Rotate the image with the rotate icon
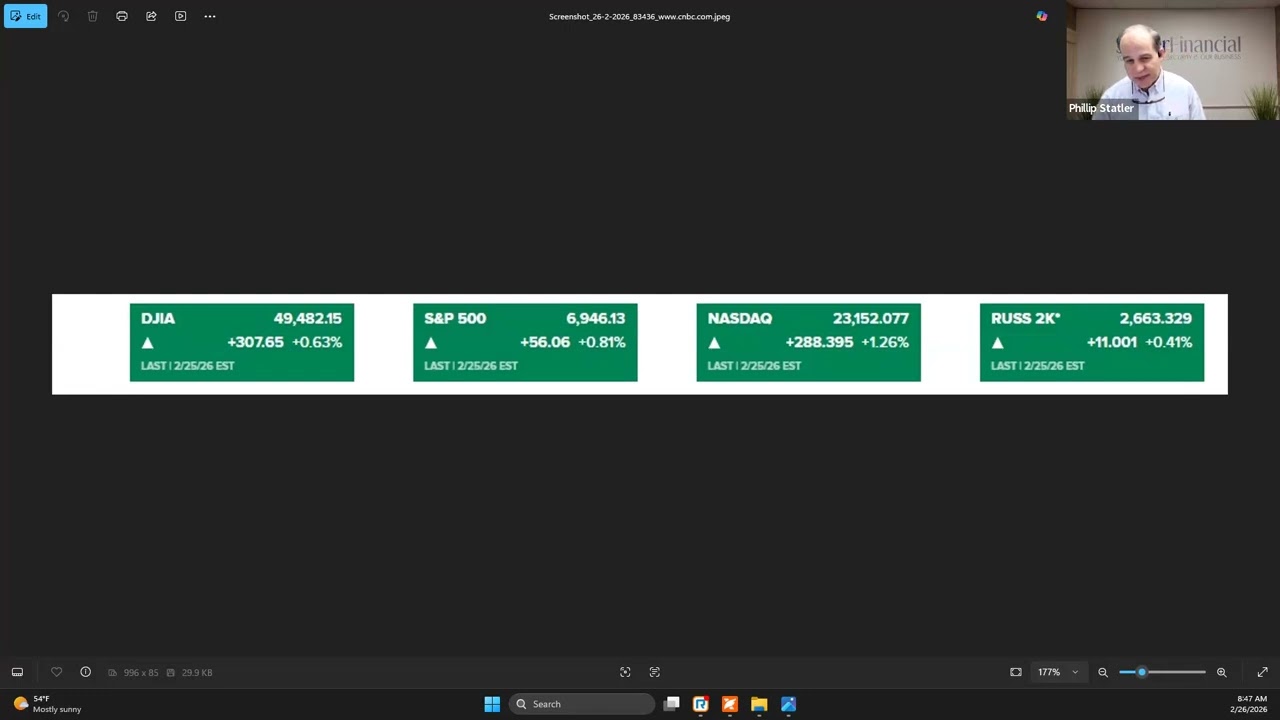This screenshot has height=720, width=1280. click(x=63, y=16)
